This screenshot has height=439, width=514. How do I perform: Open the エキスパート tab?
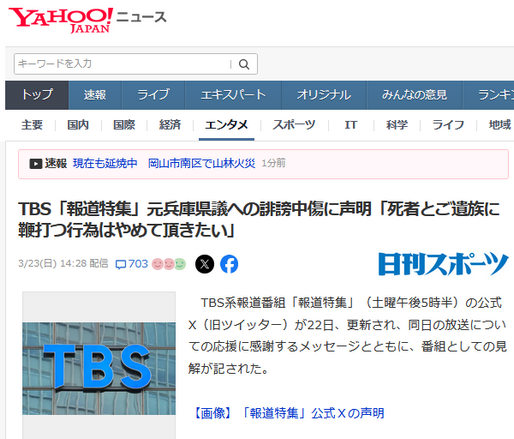(233, 95)
